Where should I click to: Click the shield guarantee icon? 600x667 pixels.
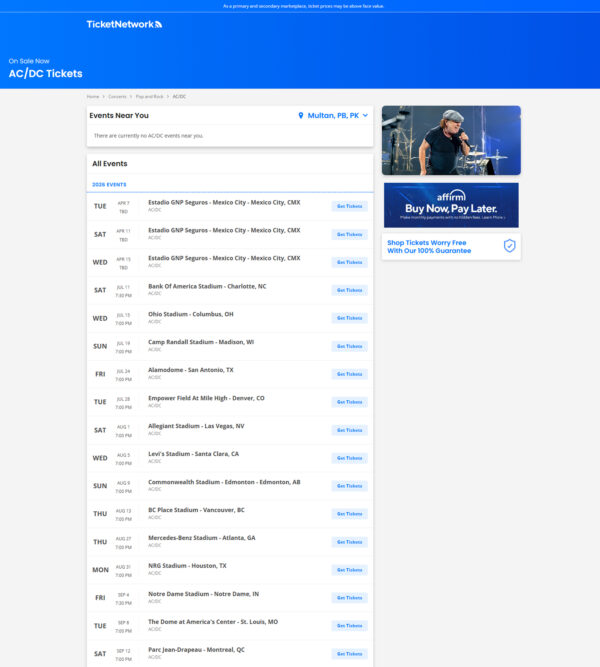[509, 245]
